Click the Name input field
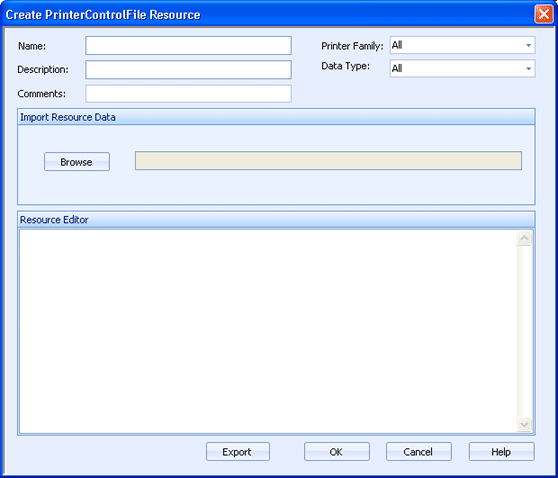Viewport: 558px width, 478px height. [188, 46]
